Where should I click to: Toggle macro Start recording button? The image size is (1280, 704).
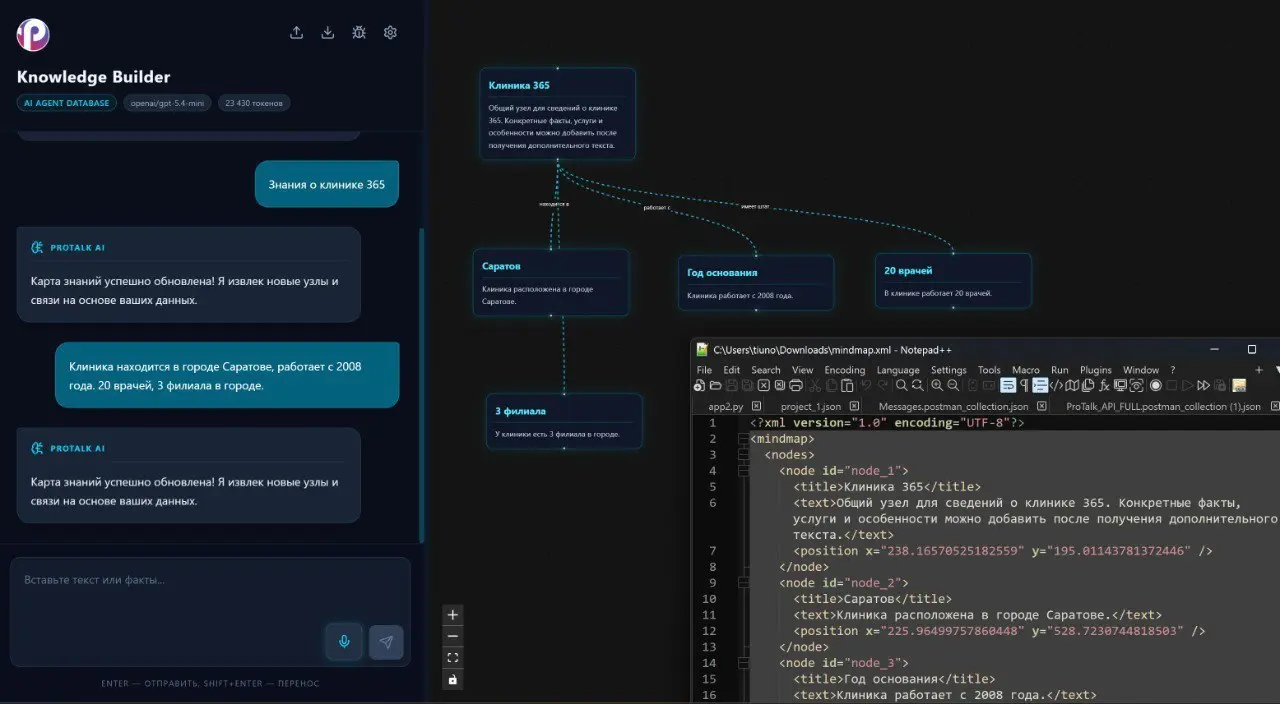(x=1156, y=385)
